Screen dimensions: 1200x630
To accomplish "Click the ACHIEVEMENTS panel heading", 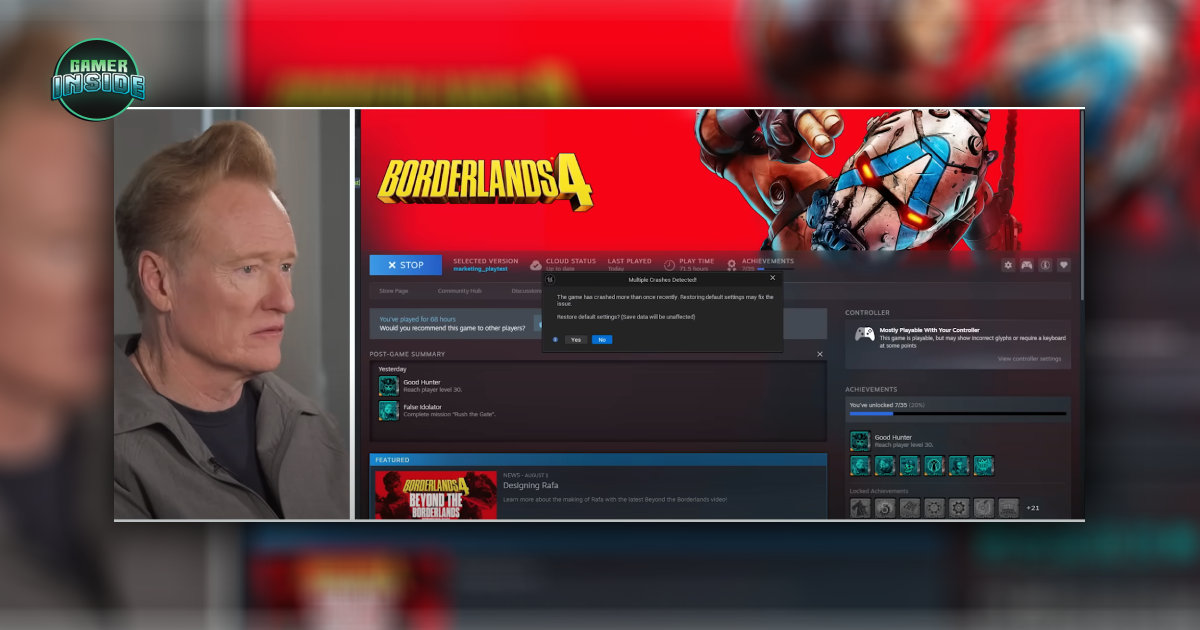I will (x=871, y=389).
